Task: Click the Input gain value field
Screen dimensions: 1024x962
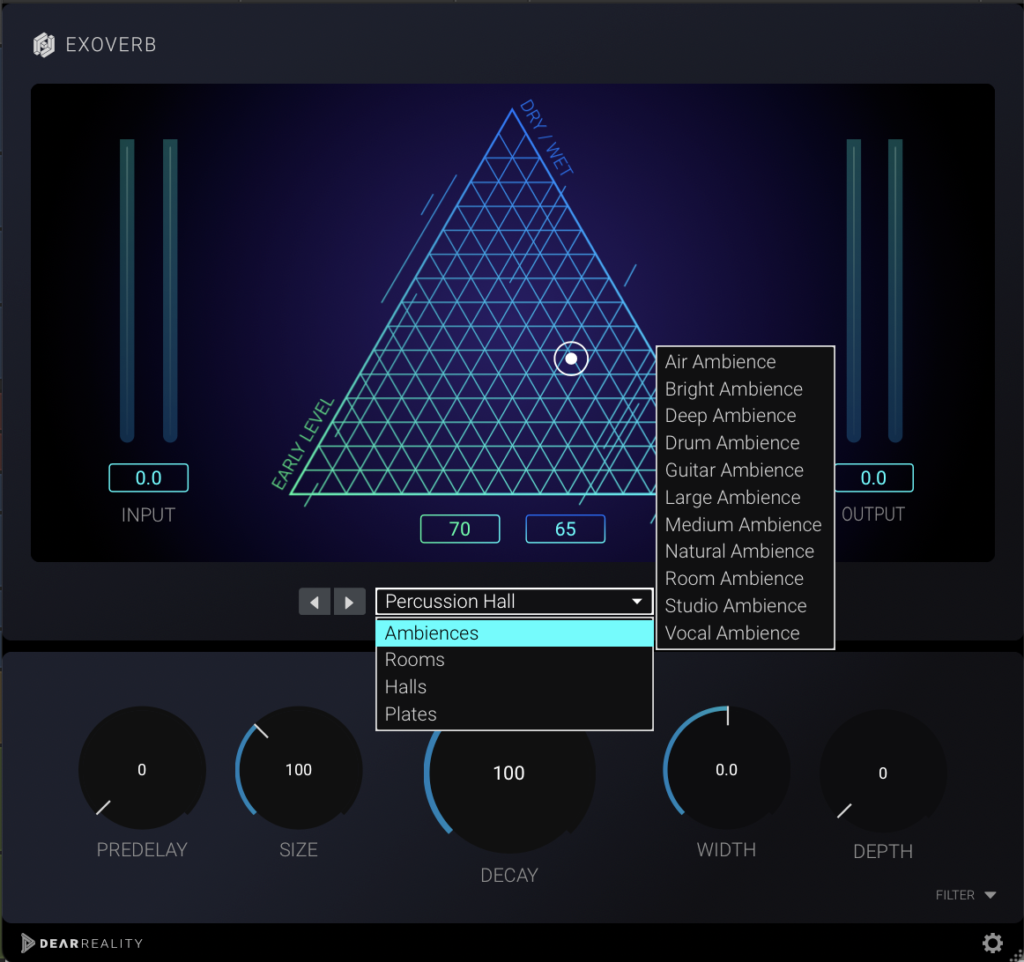Action: pos(148,478)
